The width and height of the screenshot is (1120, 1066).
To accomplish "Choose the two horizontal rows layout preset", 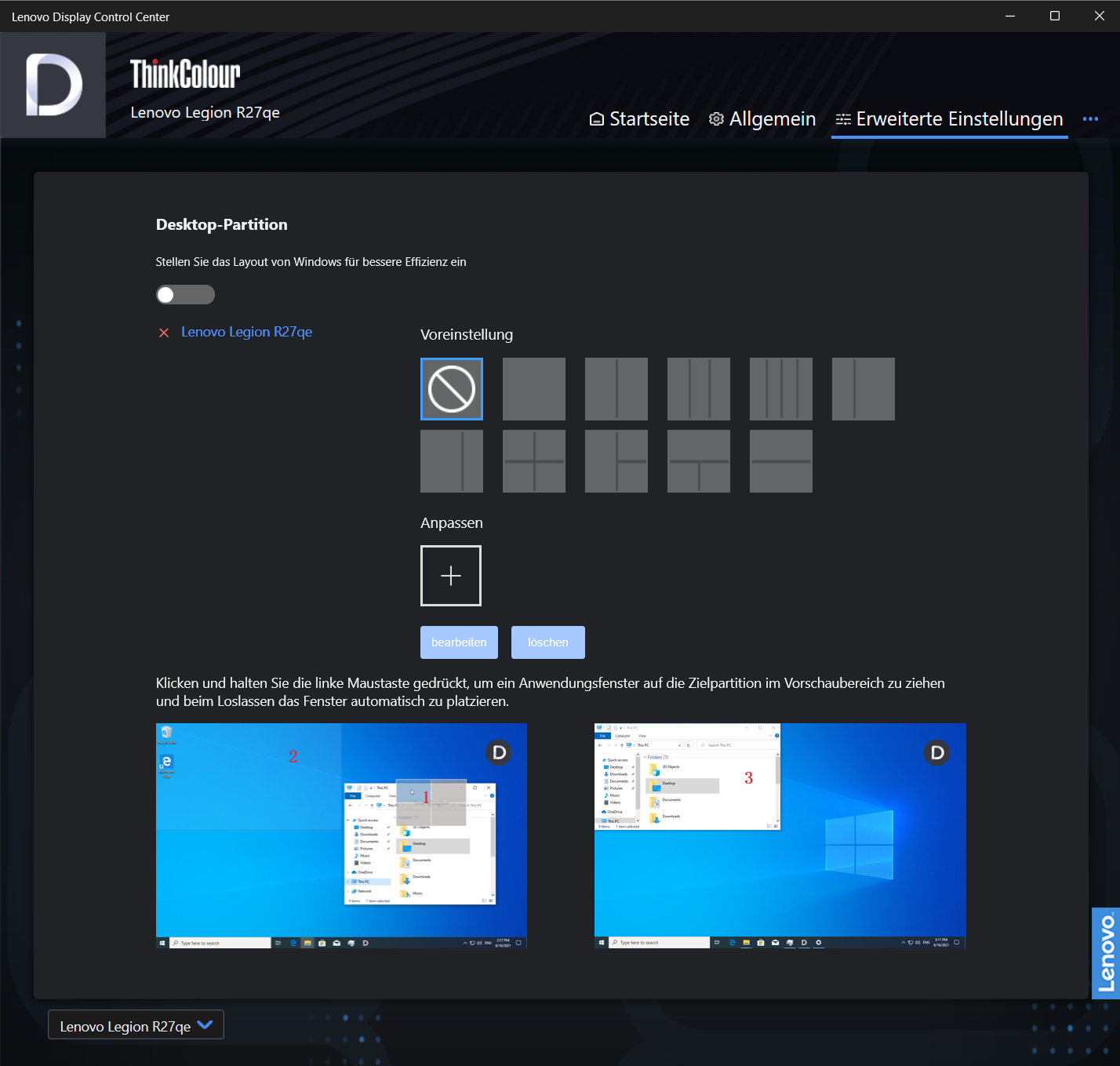I will click(x=781, y=461).
